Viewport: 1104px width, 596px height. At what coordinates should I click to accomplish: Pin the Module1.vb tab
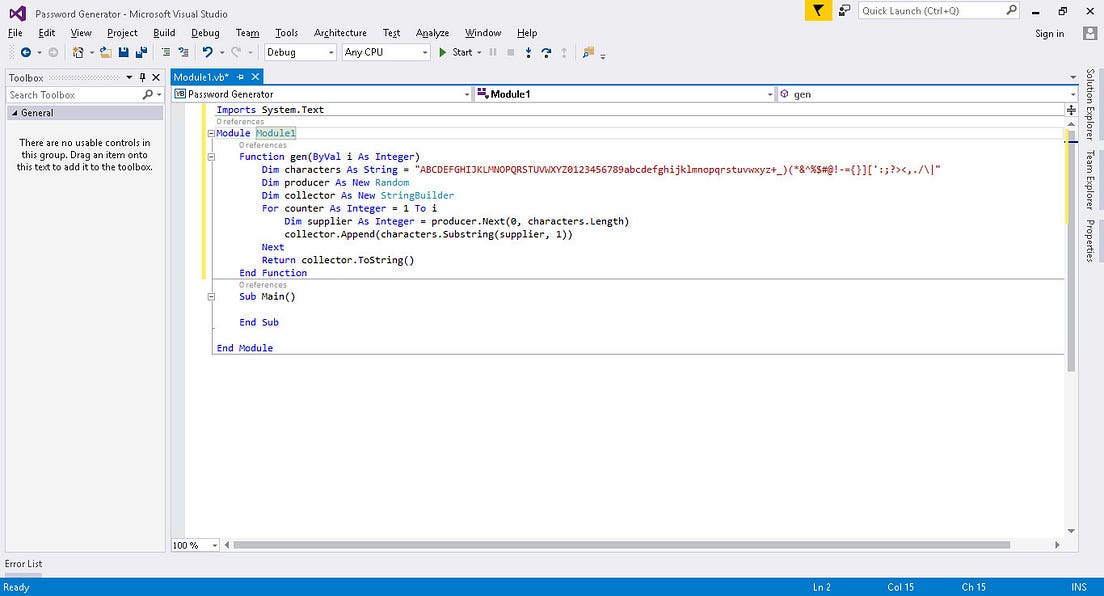[241, 76]
